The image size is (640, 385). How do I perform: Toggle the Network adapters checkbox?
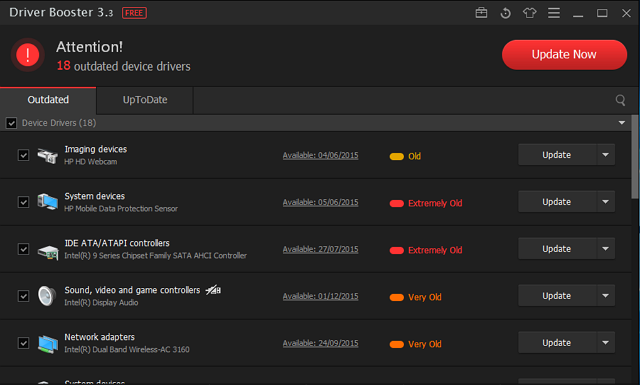(x=23, y=343)
